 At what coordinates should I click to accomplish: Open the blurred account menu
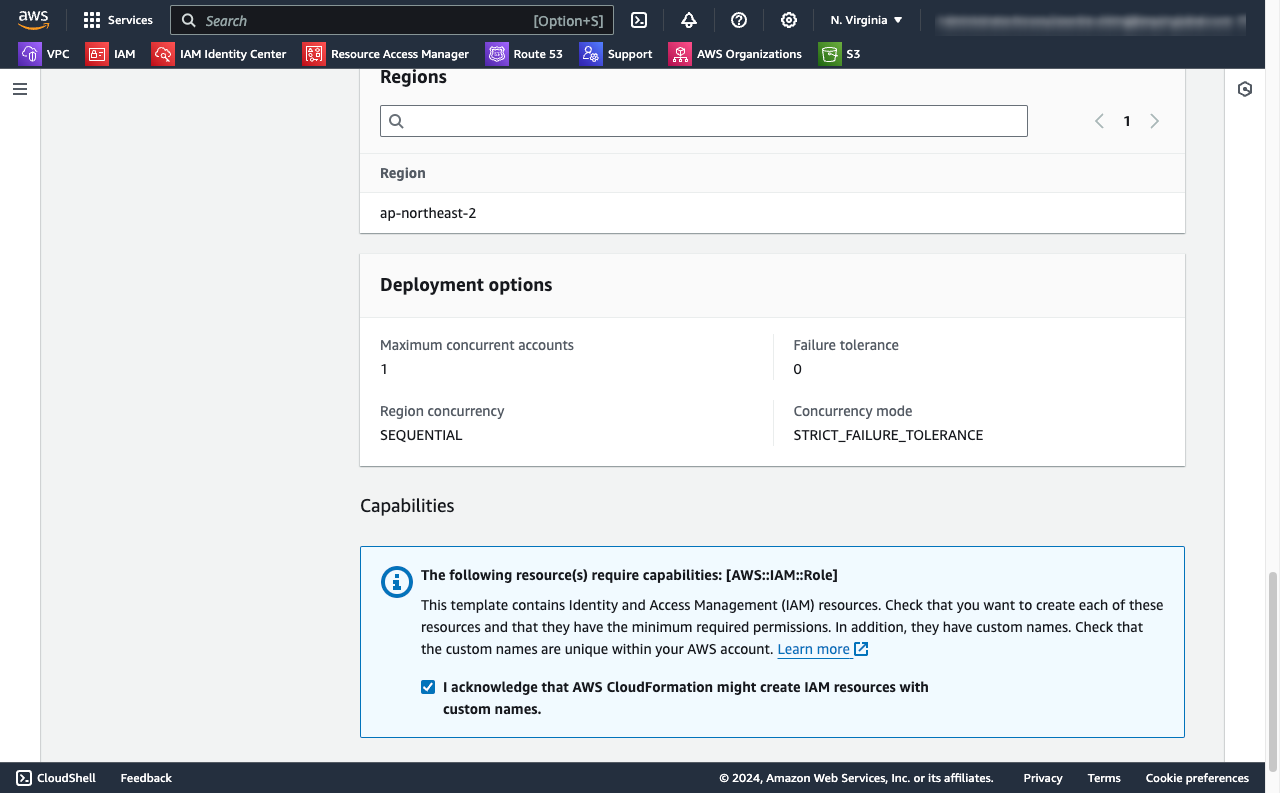[1089, 20]
